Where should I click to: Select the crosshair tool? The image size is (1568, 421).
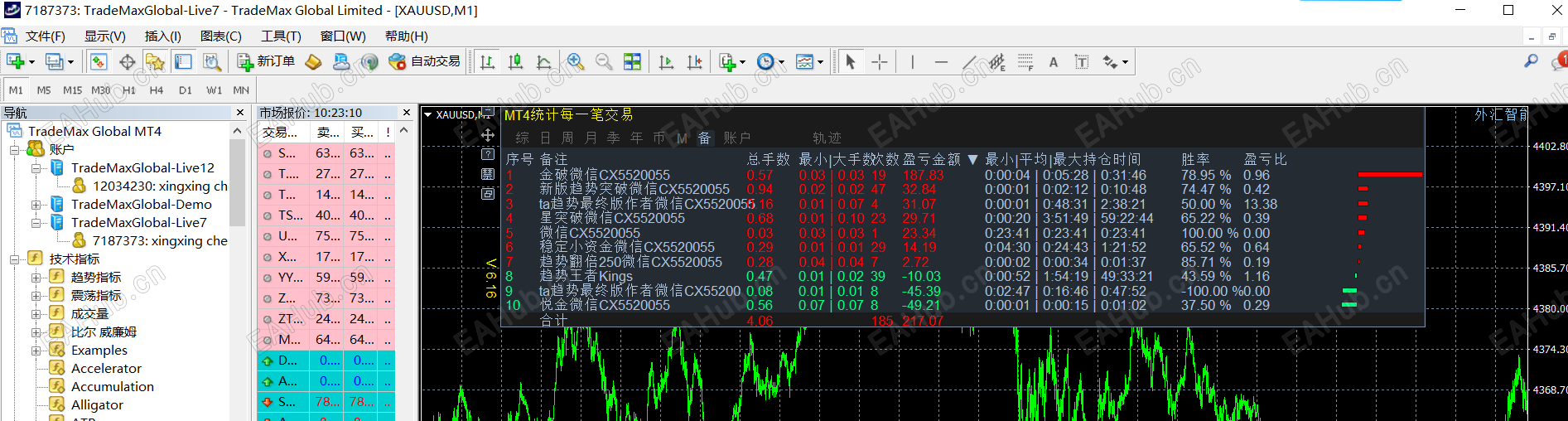879,62
